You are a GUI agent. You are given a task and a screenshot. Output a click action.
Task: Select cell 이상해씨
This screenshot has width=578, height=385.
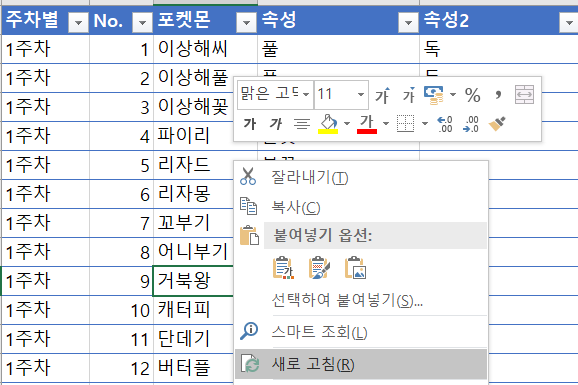205,49
